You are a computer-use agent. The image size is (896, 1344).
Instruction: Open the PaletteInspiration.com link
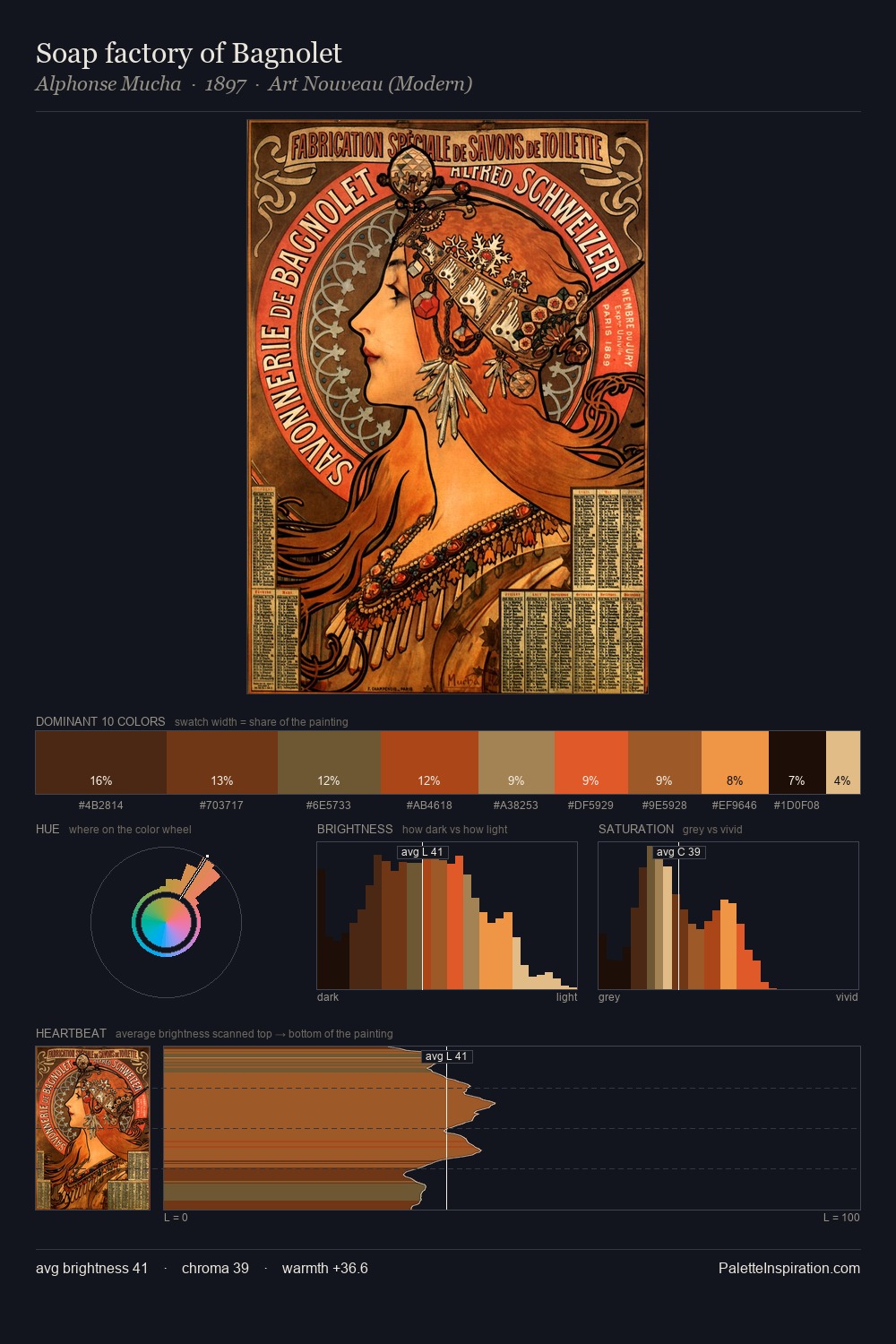(x=789, y=1268)
